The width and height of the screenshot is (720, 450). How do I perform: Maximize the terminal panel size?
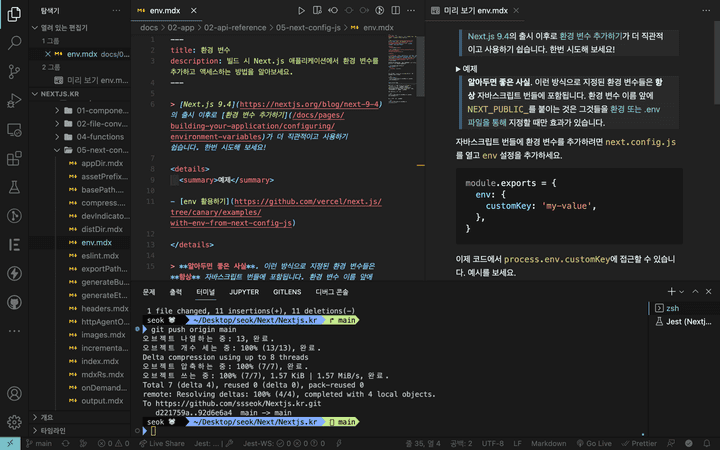click(695, 292)
